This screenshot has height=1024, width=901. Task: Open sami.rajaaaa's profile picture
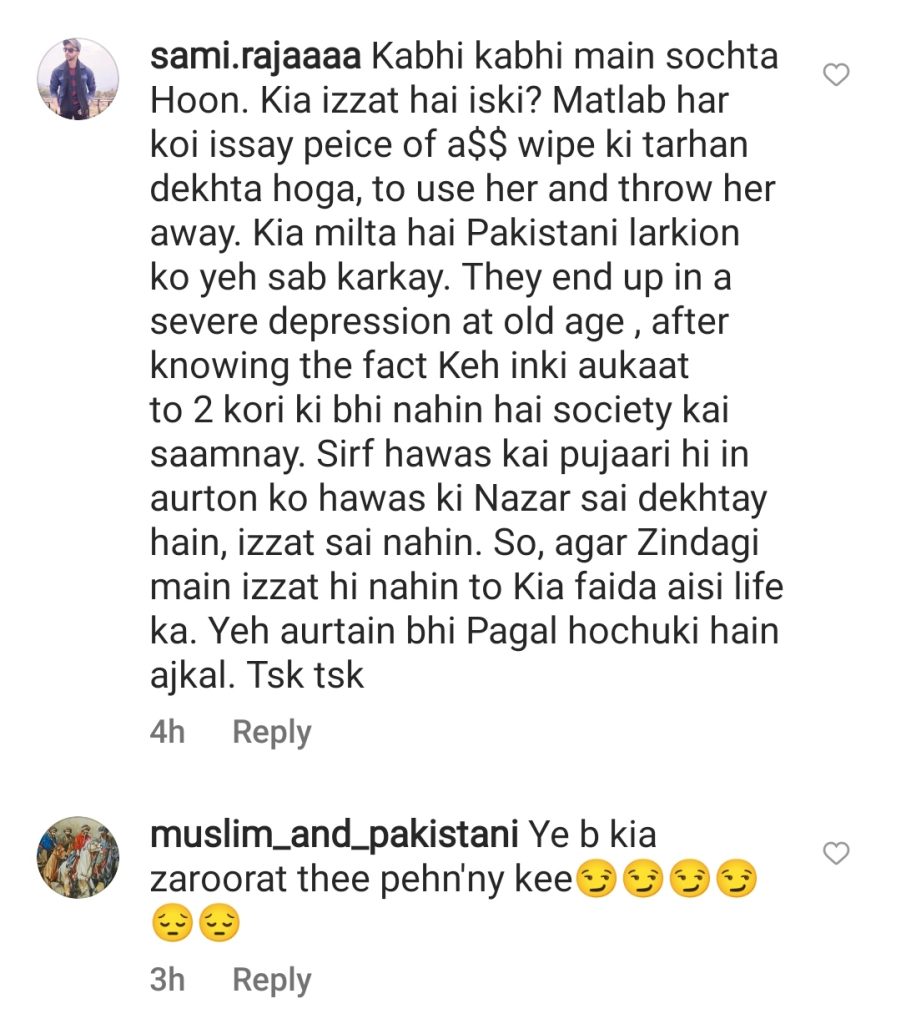click(78, 79)
